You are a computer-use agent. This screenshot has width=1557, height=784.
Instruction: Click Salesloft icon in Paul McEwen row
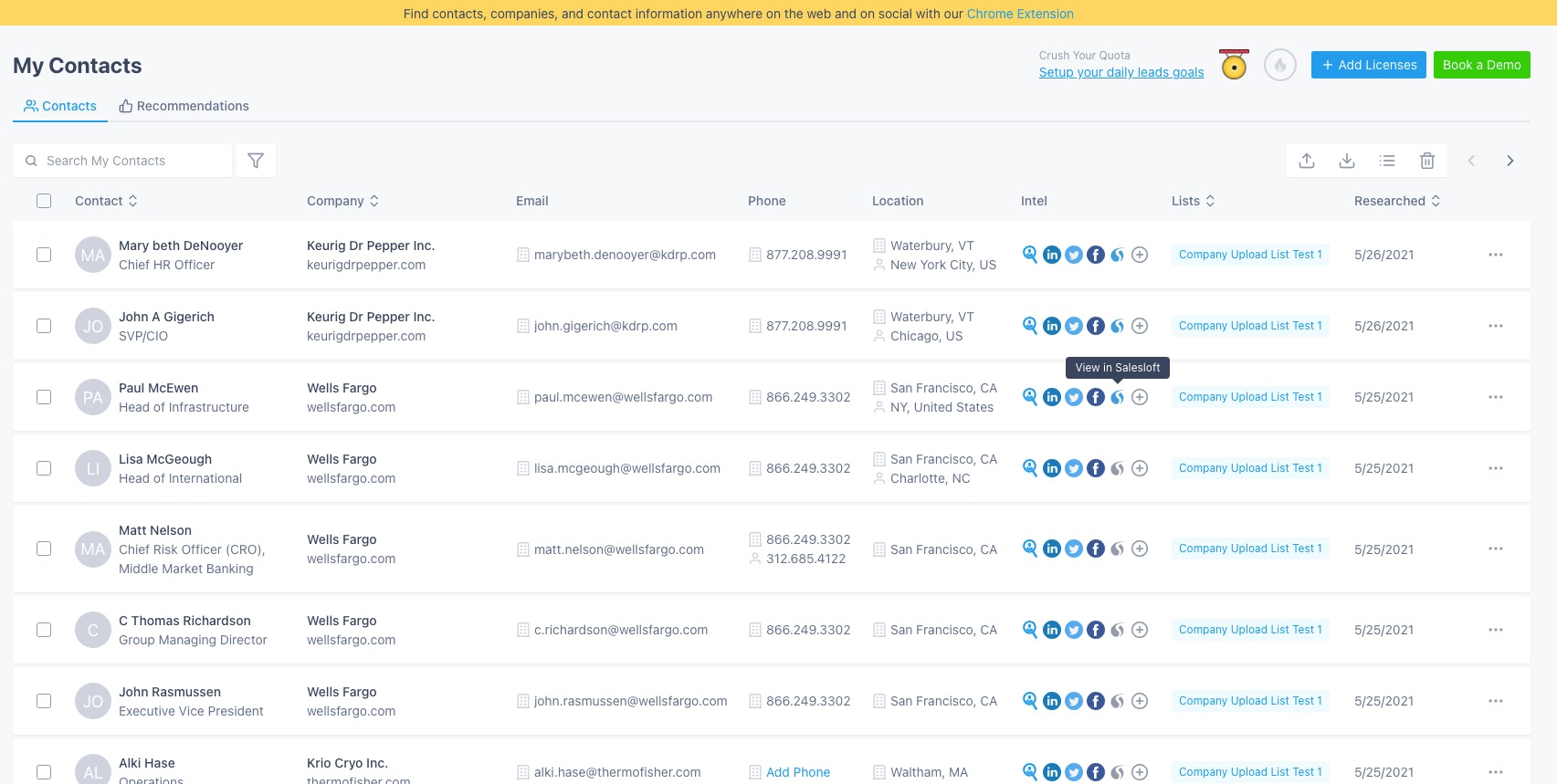pos(1118,397)
